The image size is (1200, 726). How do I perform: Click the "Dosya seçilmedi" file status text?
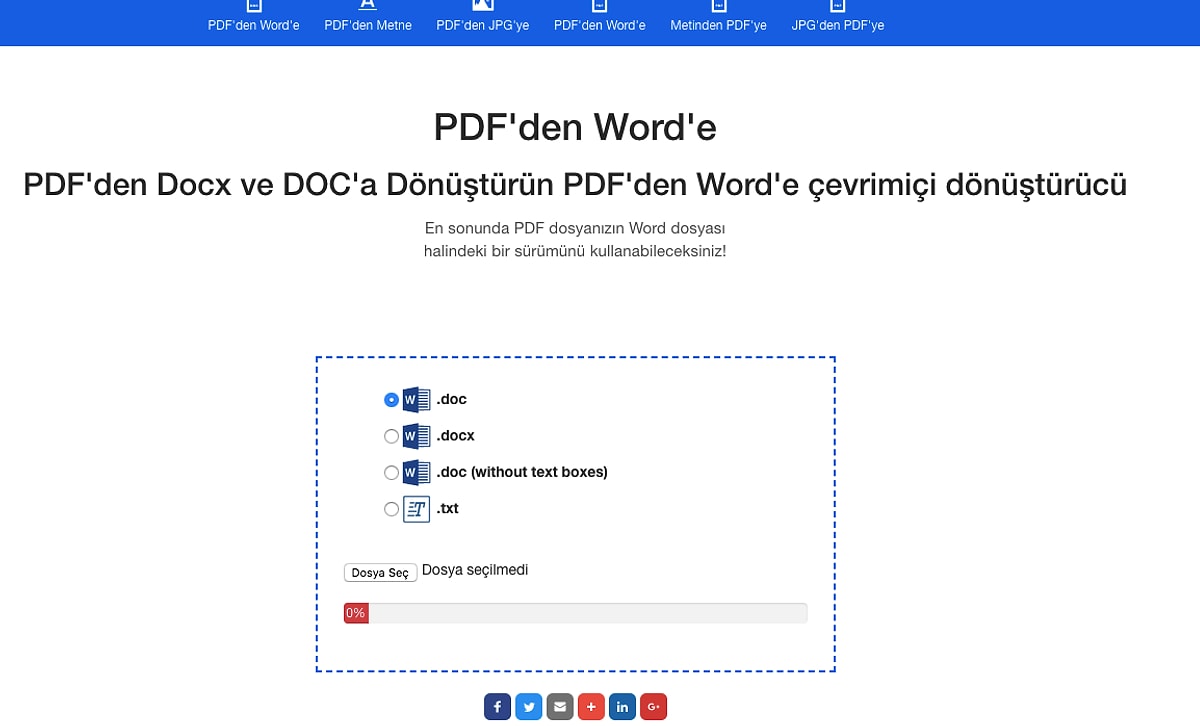(475, 570)
